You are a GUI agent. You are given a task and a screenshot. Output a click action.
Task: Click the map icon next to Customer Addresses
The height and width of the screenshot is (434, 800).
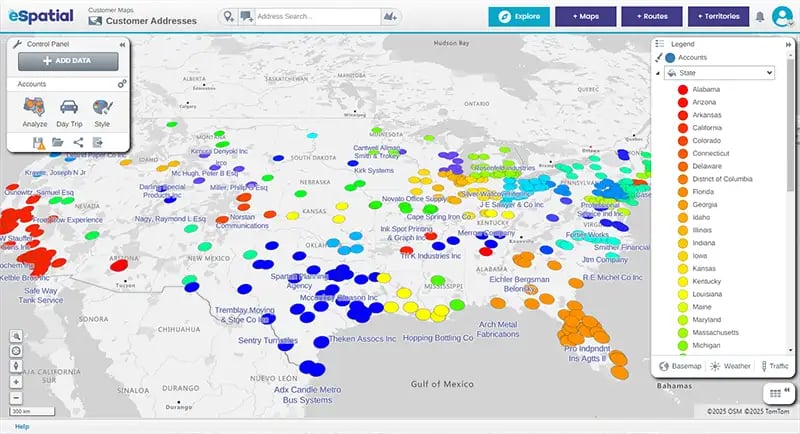coord(95,21)
